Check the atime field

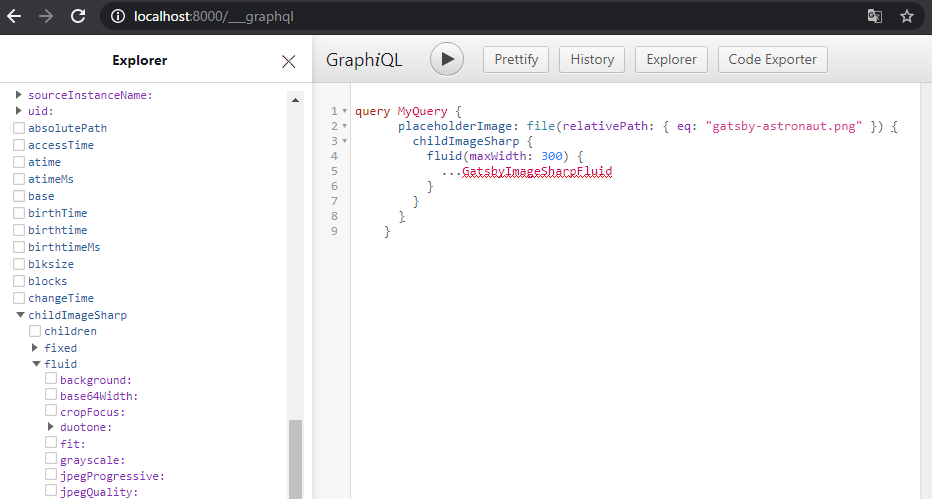point(19,162)
